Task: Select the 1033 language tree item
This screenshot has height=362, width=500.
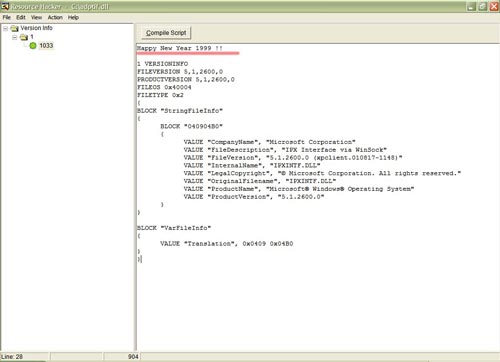Action: [x=46, y=46]
